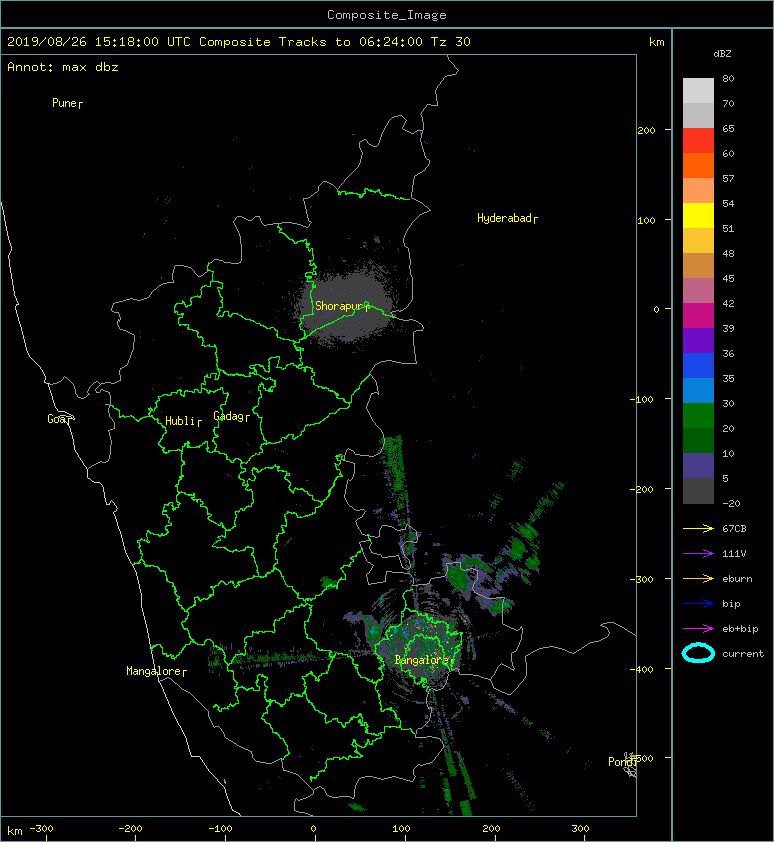
Task: Click the mauve 45 dBZ legend swatch
Action: pos(698,291)
